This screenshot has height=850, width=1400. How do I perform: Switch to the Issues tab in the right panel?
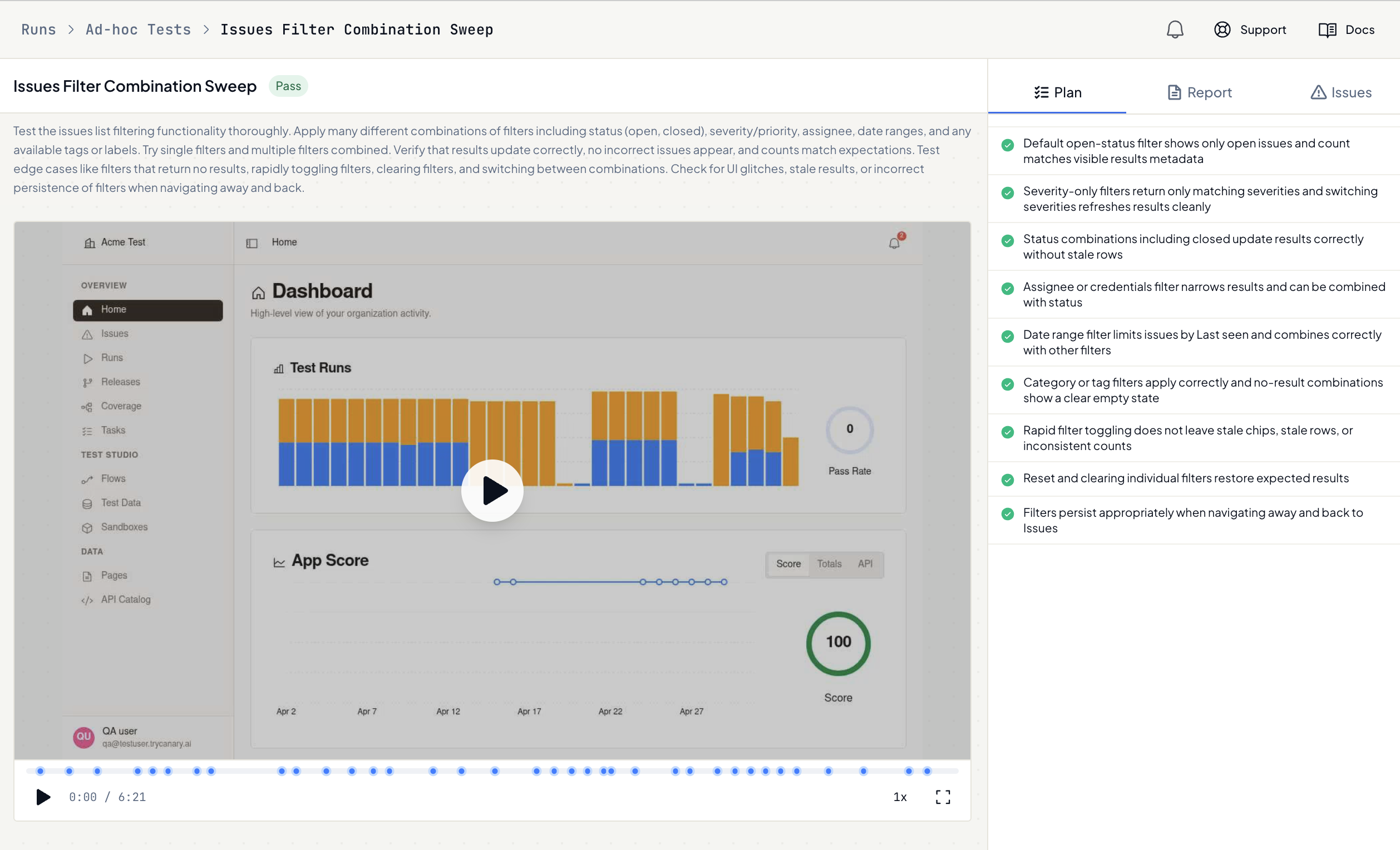[x=1341, y=92]
